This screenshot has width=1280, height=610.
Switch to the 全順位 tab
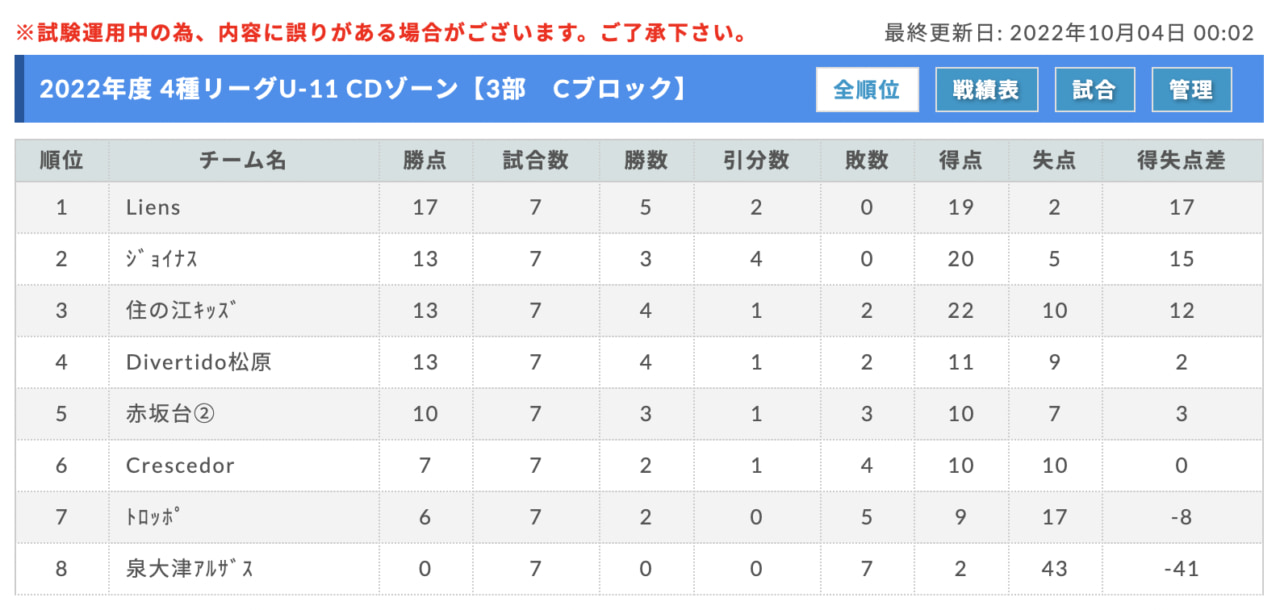(x=867, y=89)
